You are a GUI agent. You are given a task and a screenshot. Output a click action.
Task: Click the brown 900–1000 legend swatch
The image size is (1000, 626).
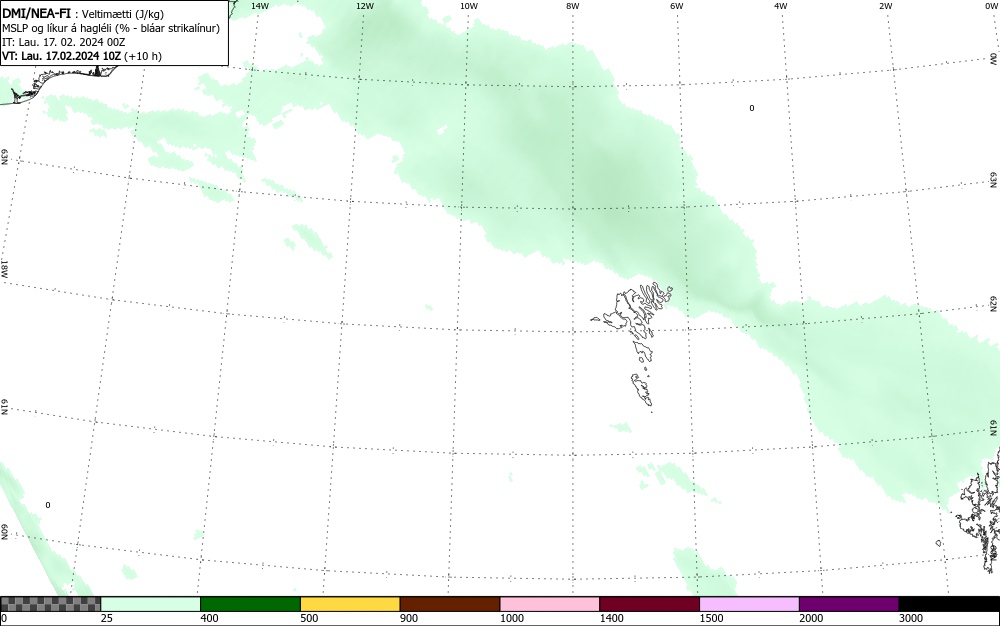point(450,604)
